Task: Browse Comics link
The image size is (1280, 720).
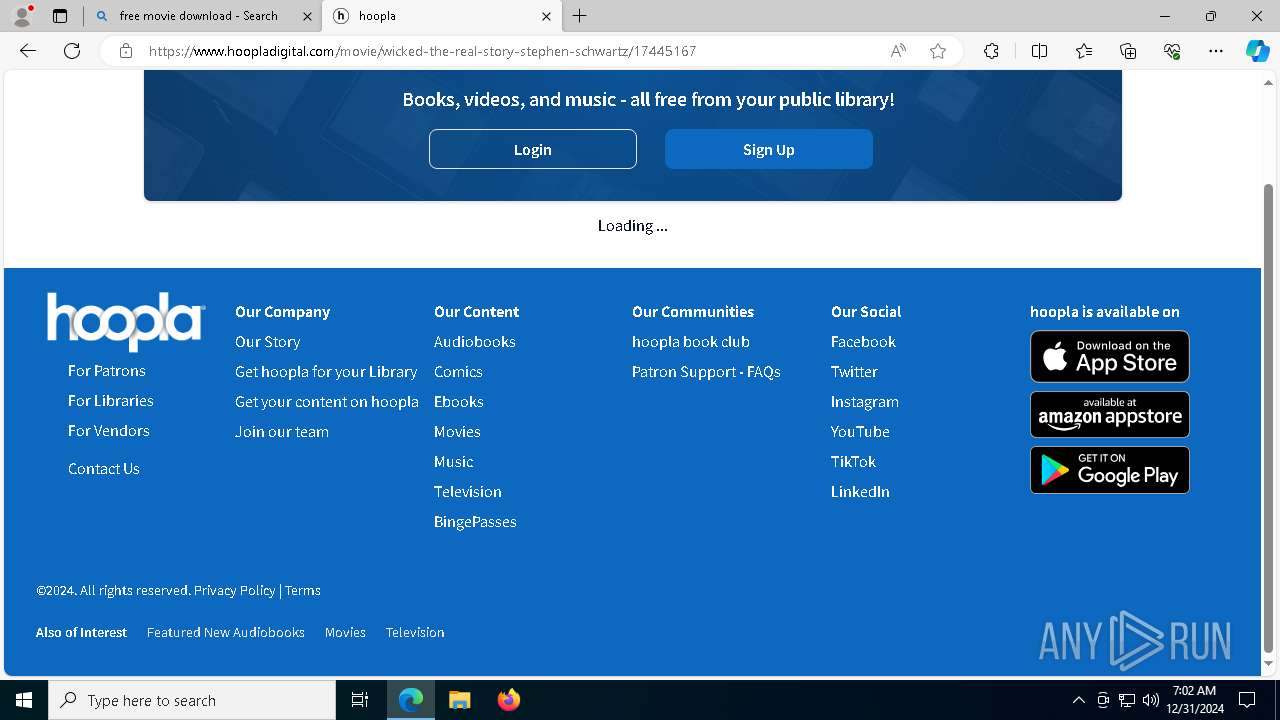Action: click(458, 371)
